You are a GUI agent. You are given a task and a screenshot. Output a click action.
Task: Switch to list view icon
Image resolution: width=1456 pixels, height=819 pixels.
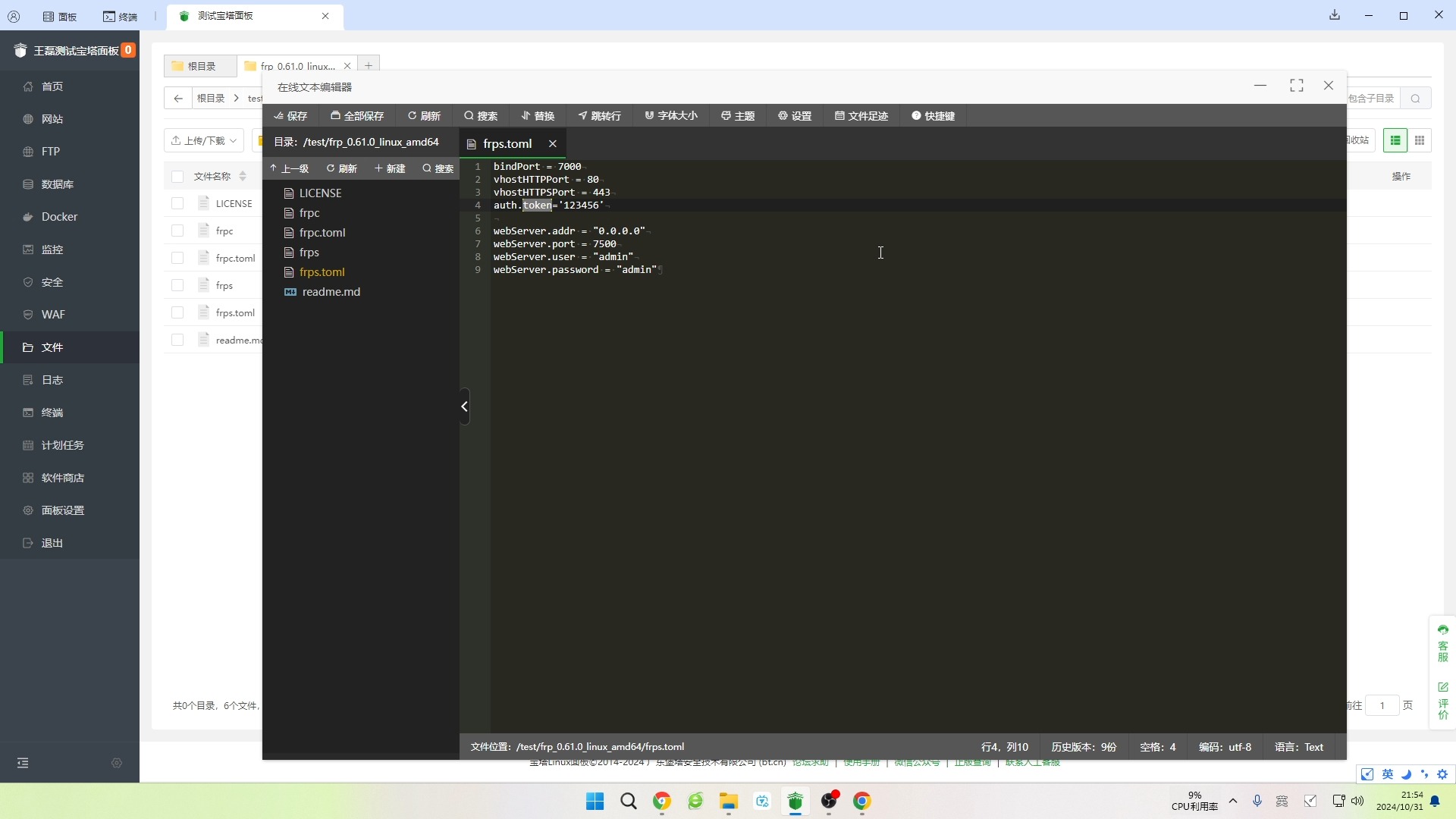point(1395,140)
